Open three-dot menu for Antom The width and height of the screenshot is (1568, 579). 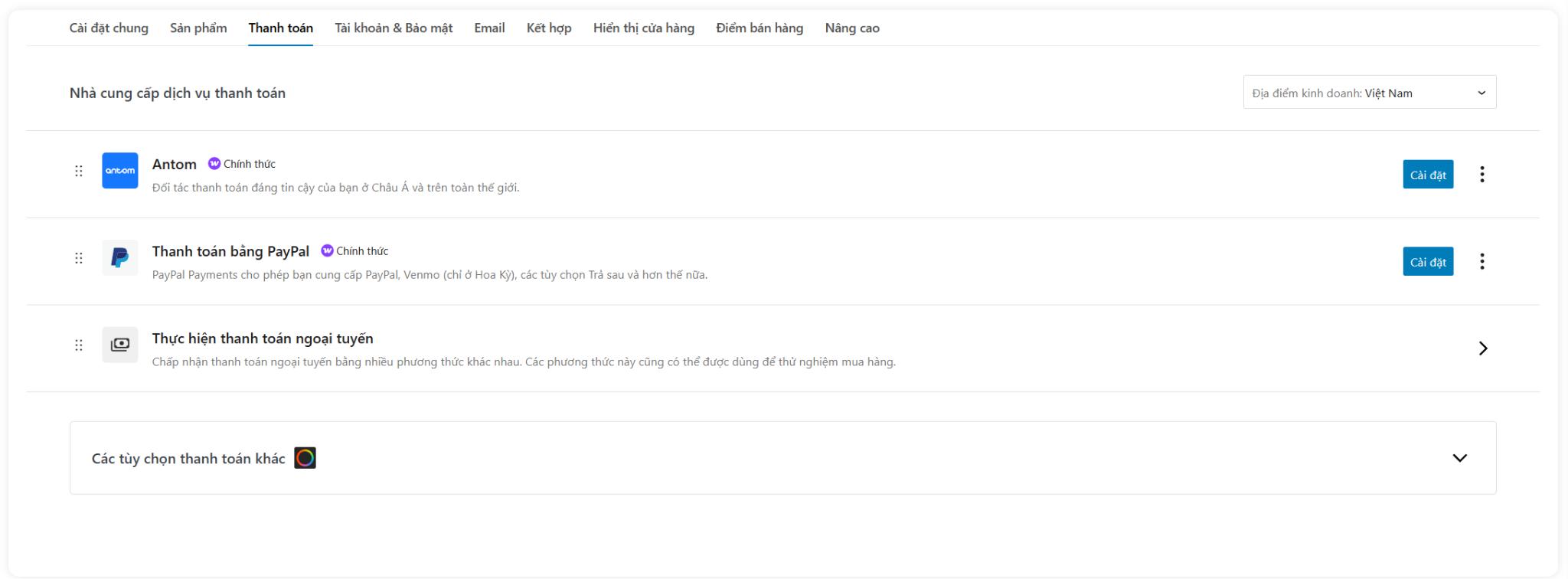click(x=1482, y=175)
